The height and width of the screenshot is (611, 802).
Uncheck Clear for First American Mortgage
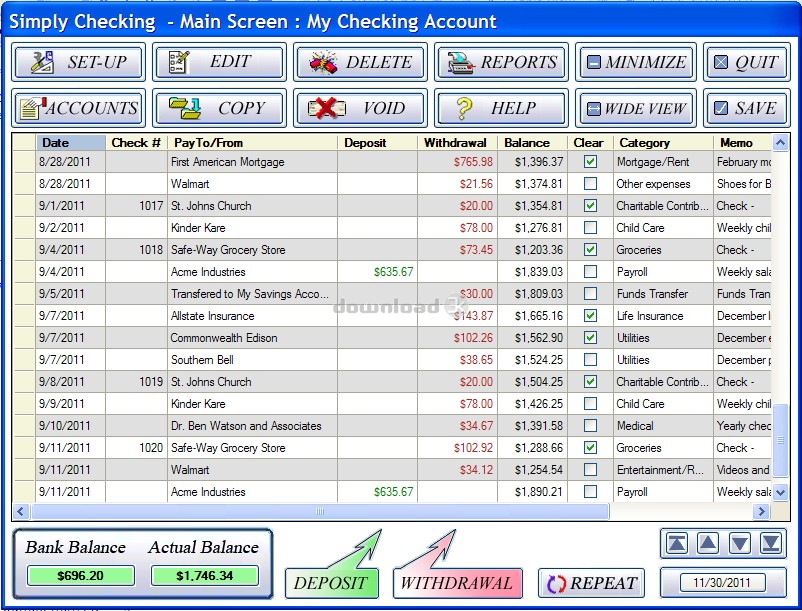click(590, 162)
